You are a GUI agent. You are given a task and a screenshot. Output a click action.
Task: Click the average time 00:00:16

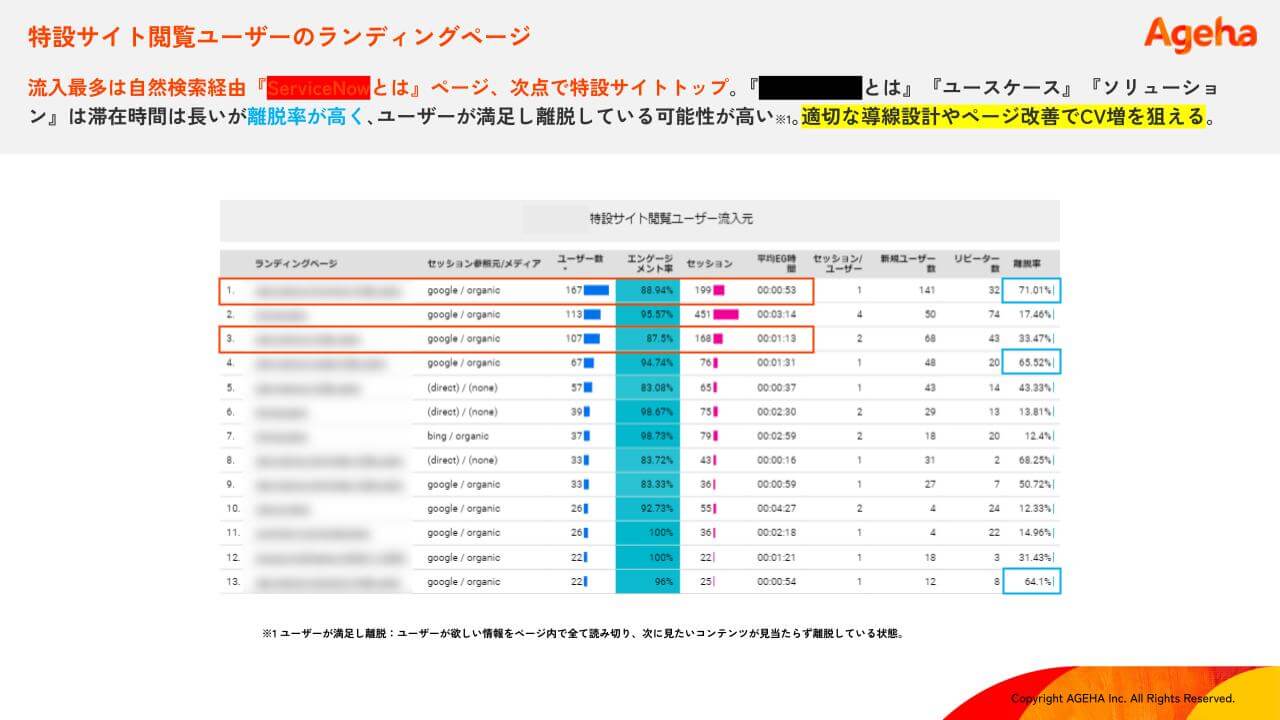(x=776, y=460)
